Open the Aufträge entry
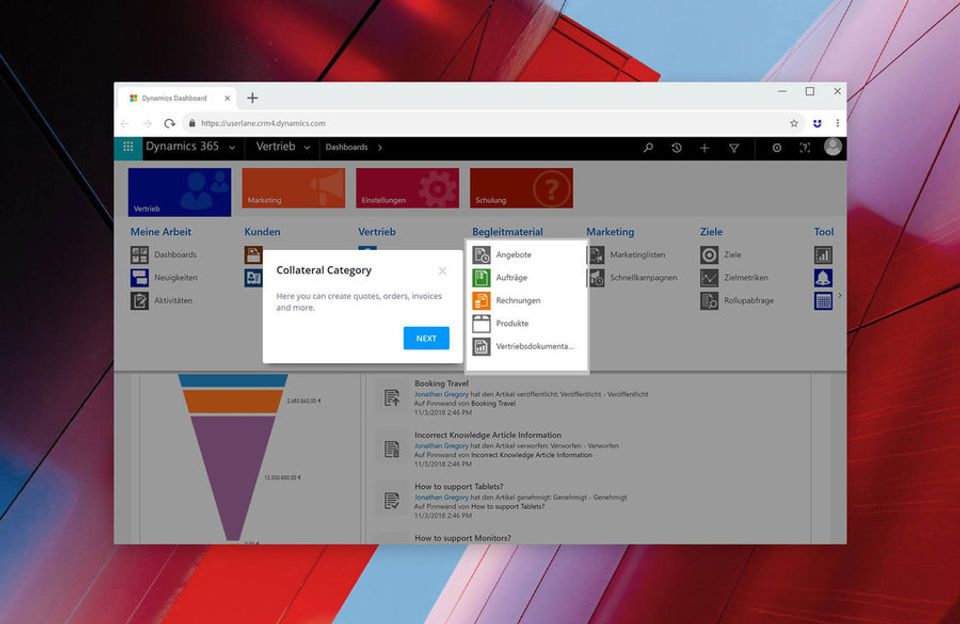 511,277
